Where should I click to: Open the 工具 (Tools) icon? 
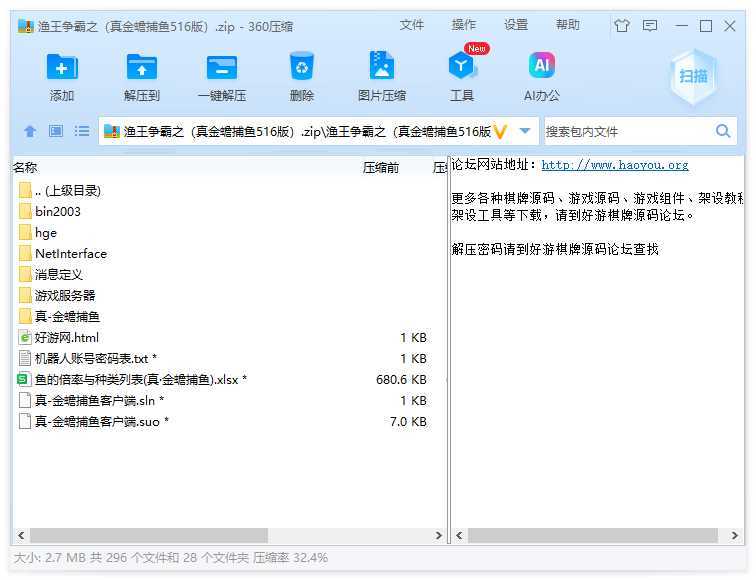tap(462, 68)
